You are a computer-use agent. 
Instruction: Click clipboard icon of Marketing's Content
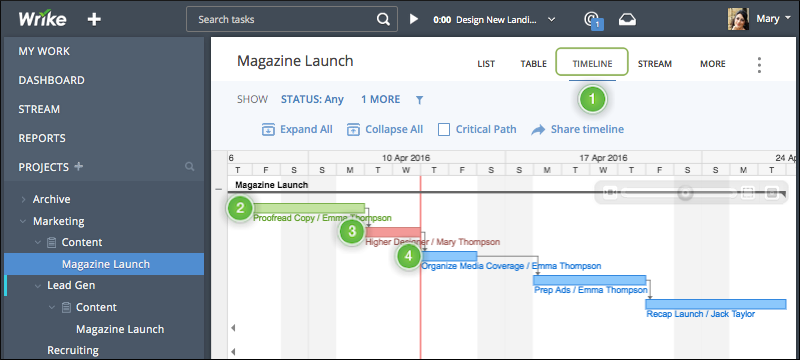pos(52,243)
